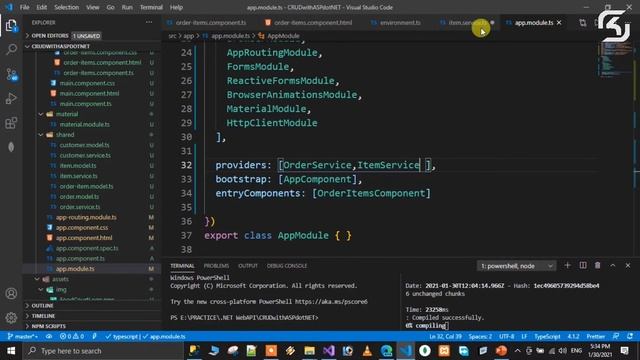The image size is (640, 360).
Task: Close the app.module.ts tab
Action: pyautogui.click(x=559, y=22)
